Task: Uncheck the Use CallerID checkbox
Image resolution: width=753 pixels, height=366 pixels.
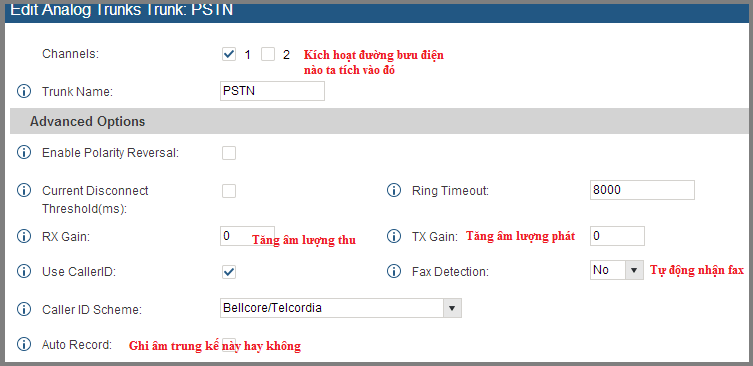Action: coord(229,272)
